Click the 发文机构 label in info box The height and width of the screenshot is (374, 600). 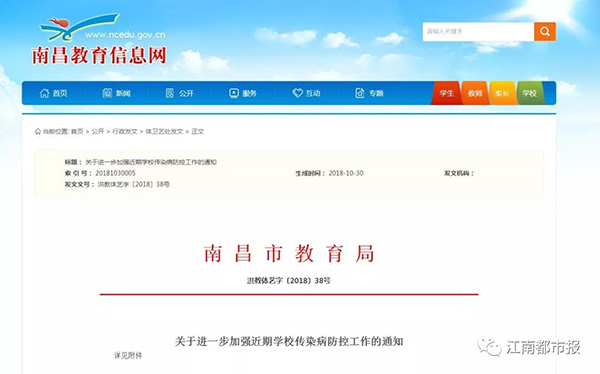click(459, 173)
